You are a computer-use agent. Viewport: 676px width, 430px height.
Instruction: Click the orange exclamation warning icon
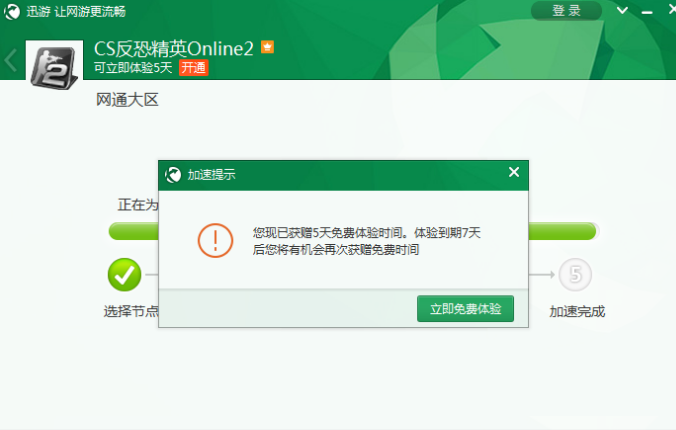point(215,241)
